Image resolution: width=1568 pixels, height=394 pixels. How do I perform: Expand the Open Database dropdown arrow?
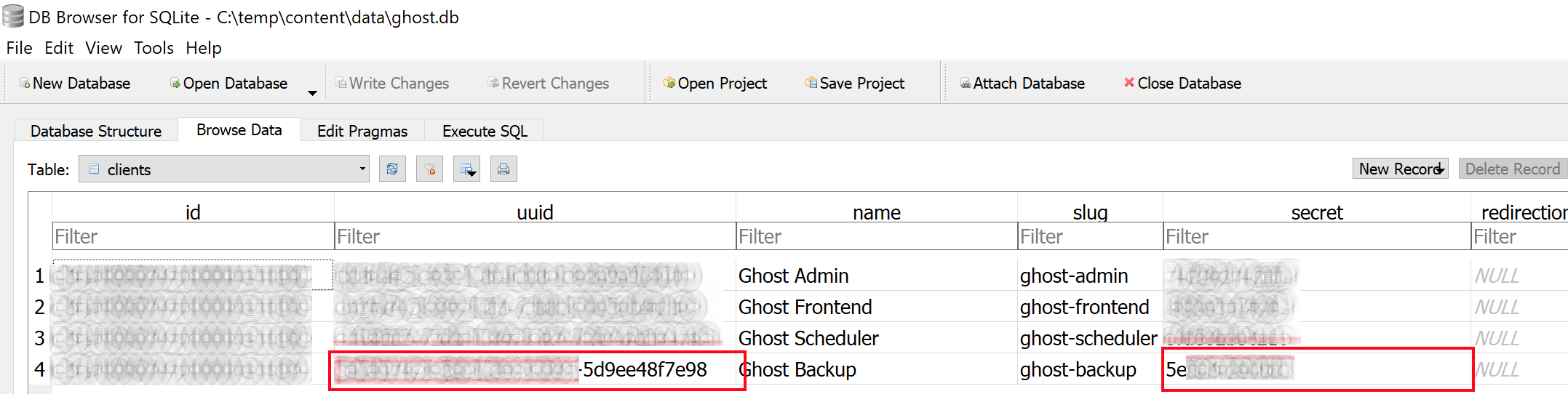312,92
